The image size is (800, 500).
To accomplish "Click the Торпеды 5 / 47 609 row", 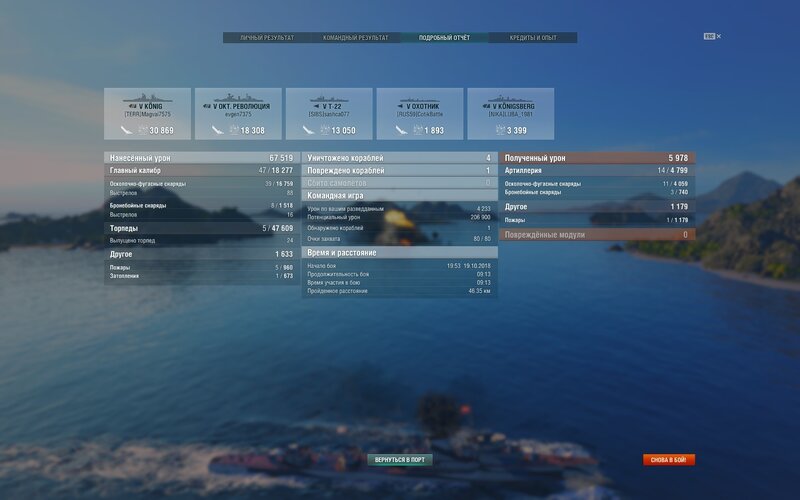I will tap(202, 228).
